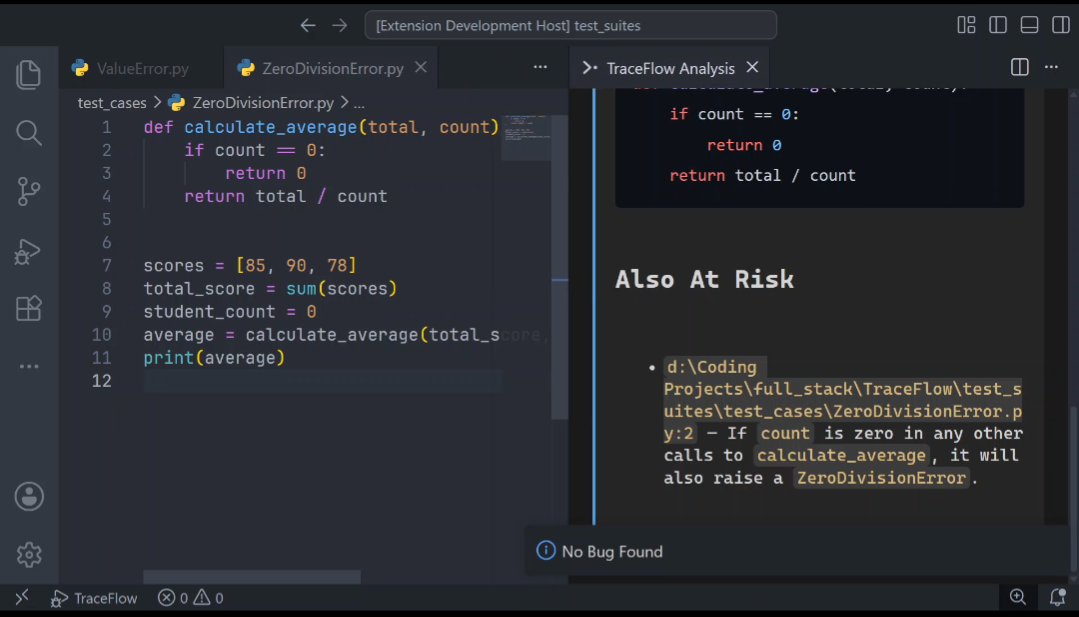Open the errors and warnings counter
1079x617 pixels.
click(191, 598)
